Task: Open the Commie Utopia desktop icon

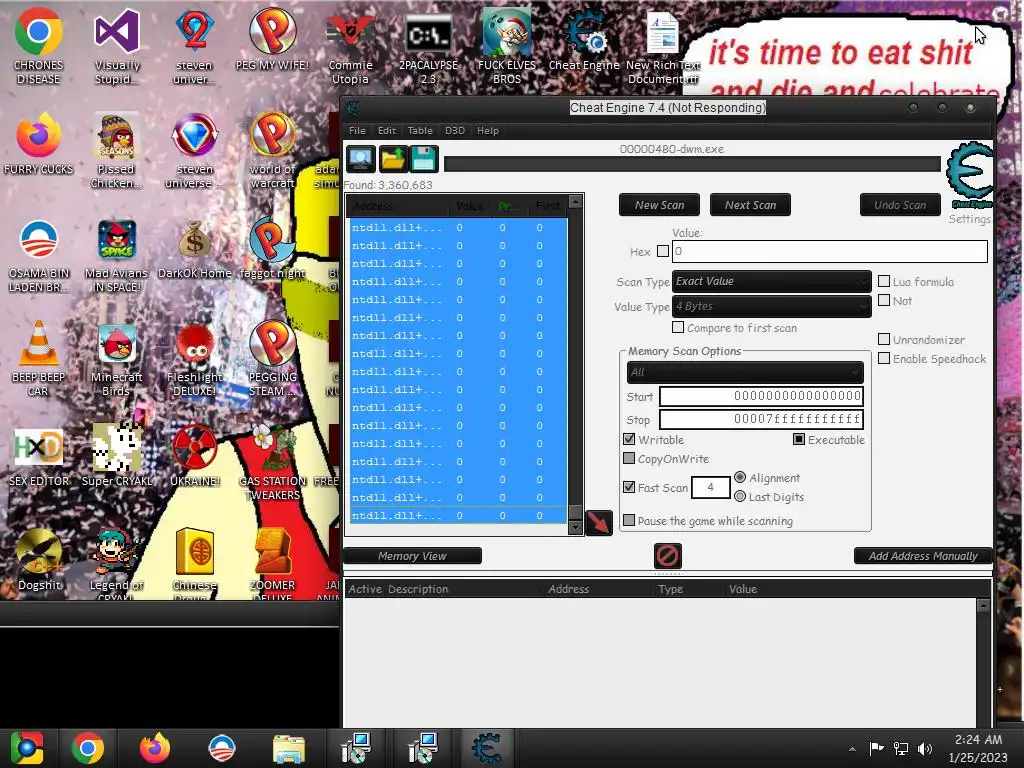Action: tap(350, 47)
